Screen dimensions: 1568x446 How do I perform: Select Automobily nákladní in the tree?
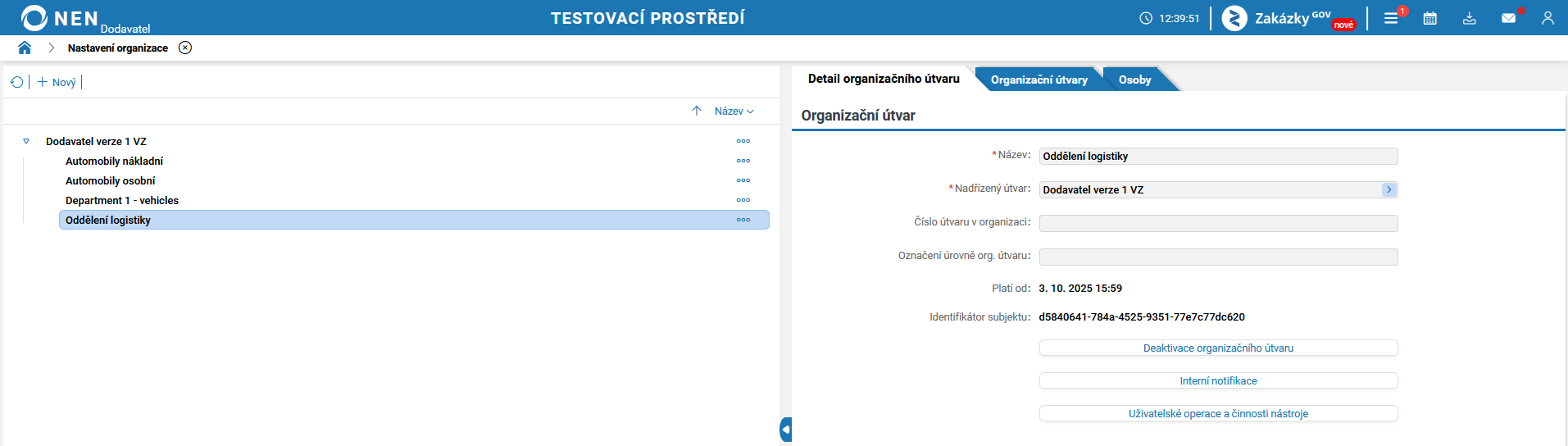[414, 161]
